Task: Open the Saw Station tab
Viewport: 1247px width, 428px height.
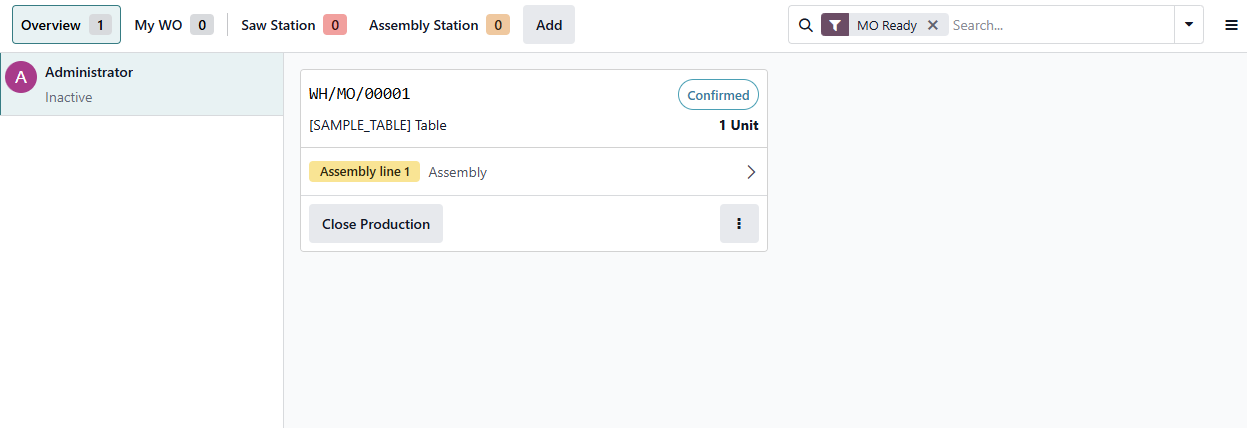Action: [x=293, y=25]
